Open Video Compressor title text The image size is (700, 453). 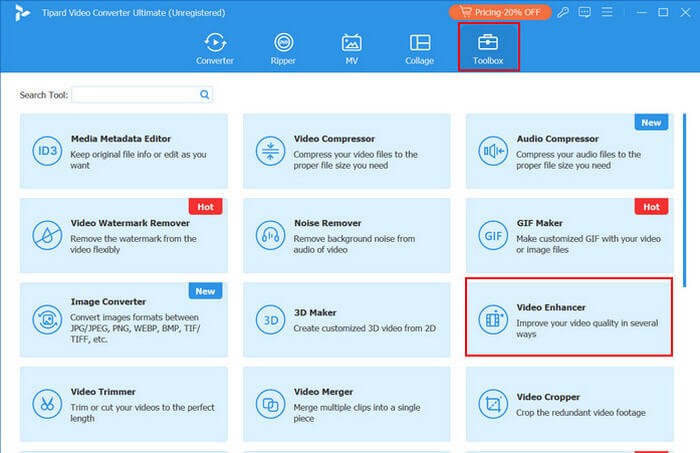[x=334, y=139]
